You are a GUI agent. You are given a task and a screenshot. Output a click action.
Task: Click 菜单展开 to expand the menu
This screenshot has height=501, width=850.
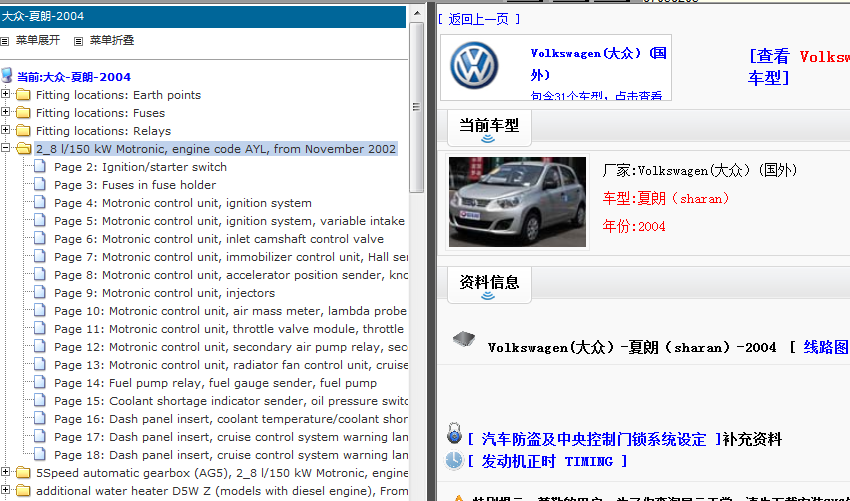coord(38,41)
